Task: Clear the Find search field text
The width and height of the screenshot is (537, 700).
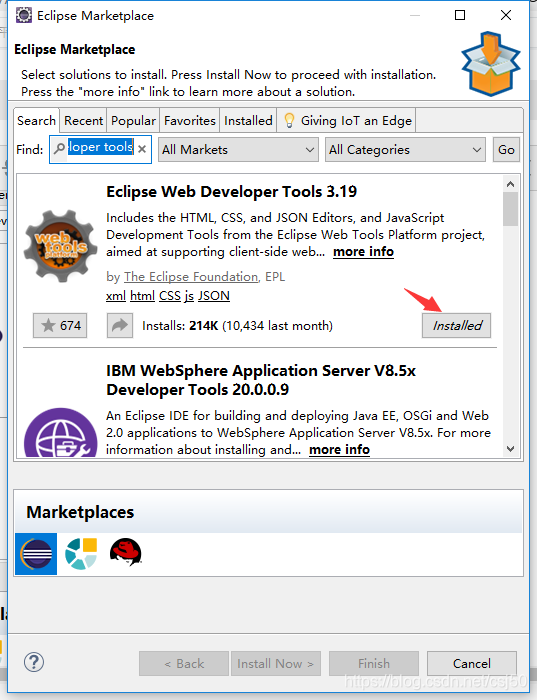Action: [x=142, y=149]
